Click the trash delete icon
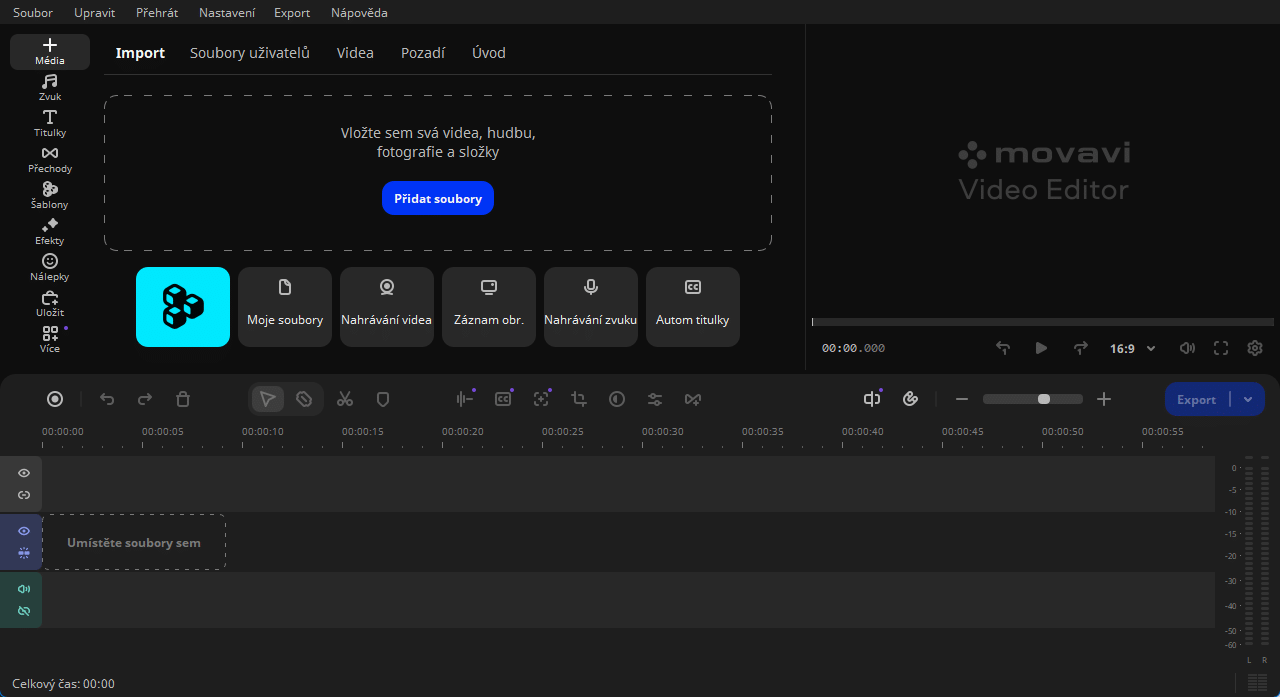This screenshot has width=1280, height=697. (183, 399)
